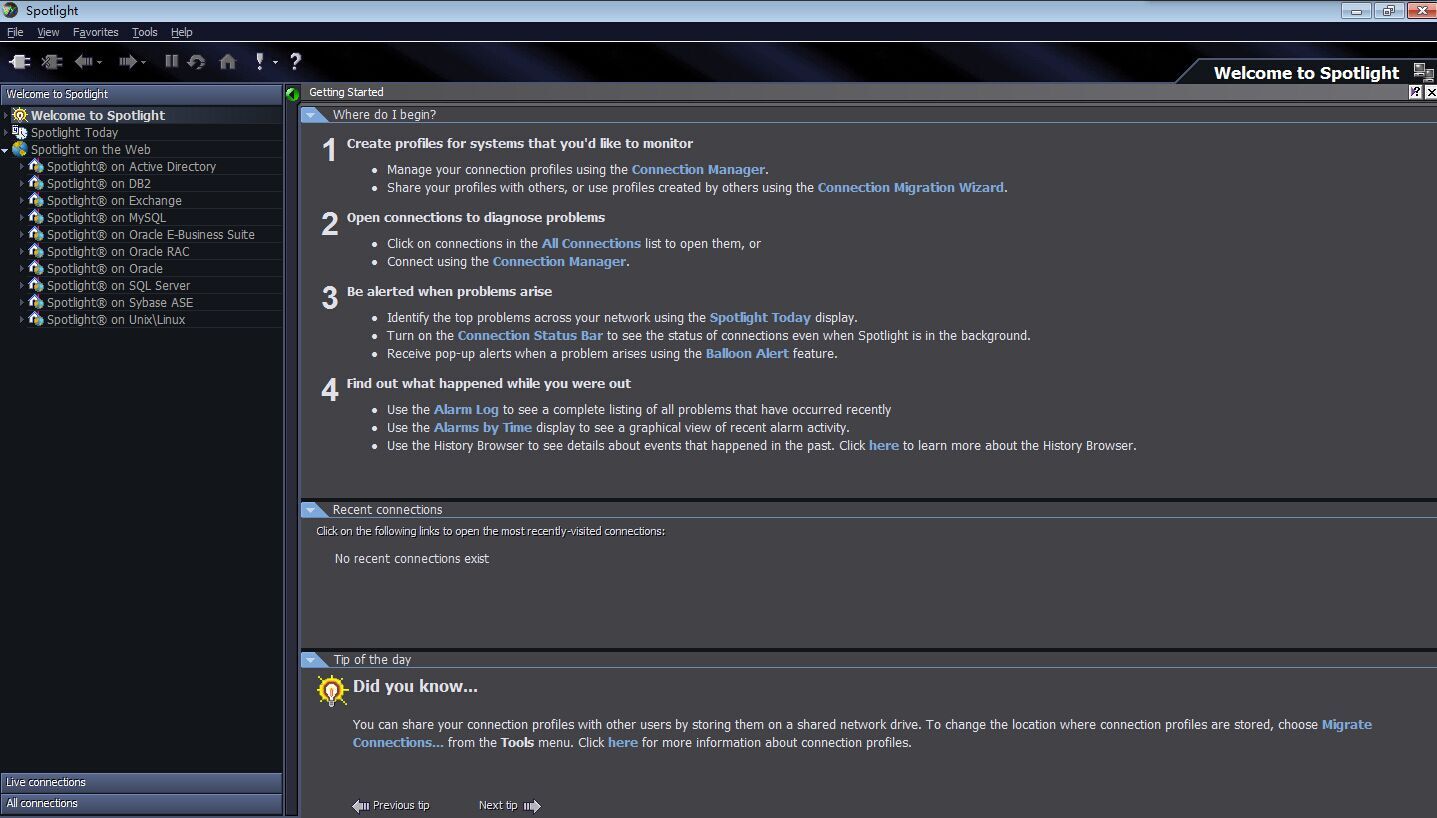1437x818 pixels.
Task: Expand the Spotlight Today tree node
Action: (5, 132)
